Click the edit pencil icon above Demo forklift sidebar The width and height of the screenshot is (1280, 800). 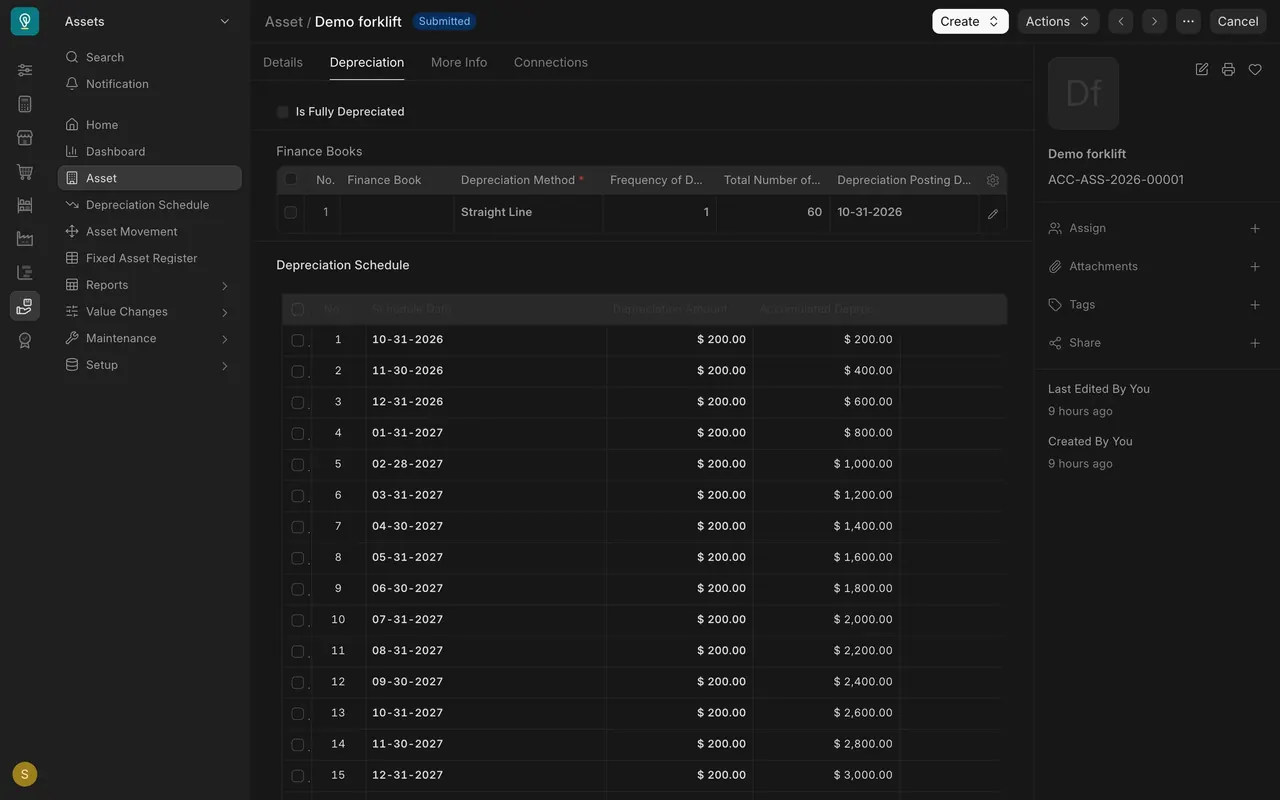[x=1202, y=69]
